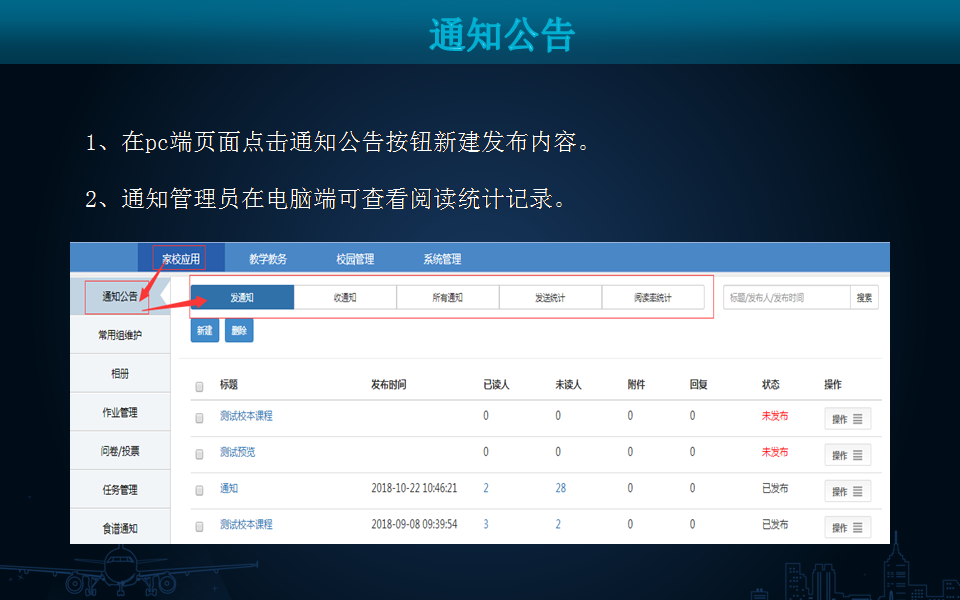Open the 校园管理 top menu
Viewport: 960px width, 600px height.
pyautogui.click(x=355, y=259)
